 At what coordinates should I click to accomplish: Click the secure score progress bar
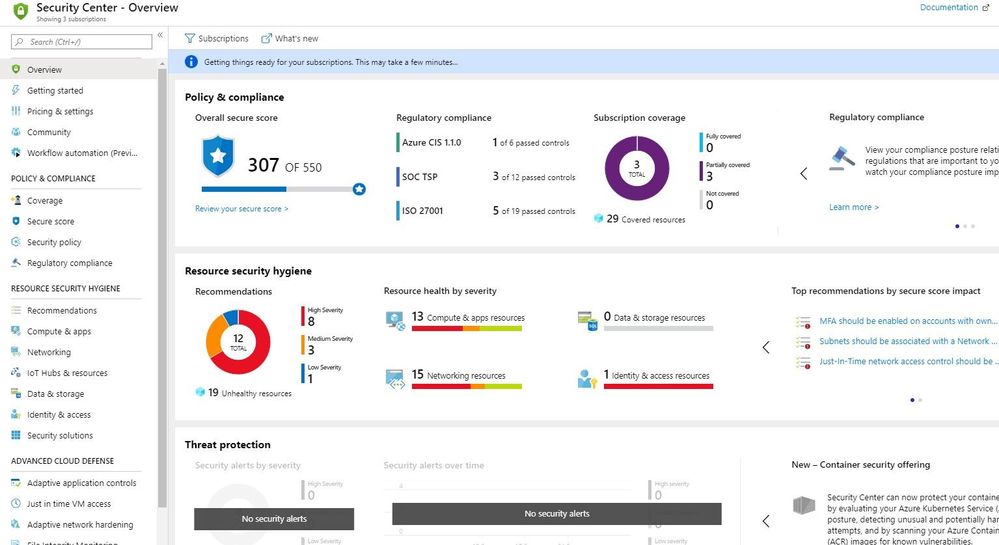point(283,189)
